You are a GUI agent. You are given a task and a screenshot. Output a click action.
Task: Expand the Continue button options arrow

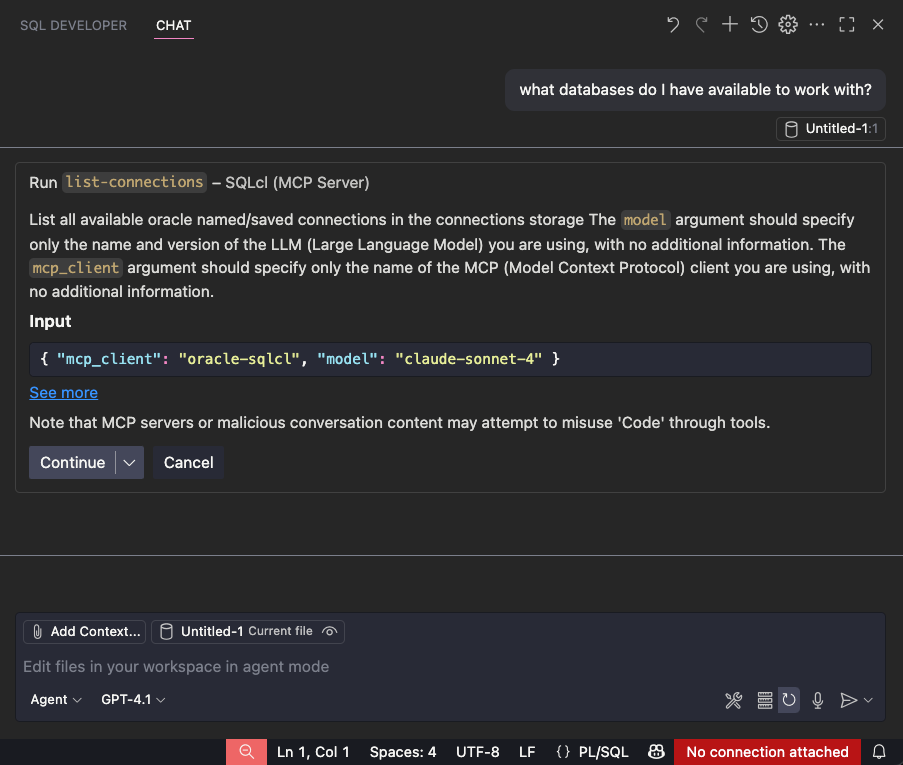pyautogui.click(x=130, y=463)
